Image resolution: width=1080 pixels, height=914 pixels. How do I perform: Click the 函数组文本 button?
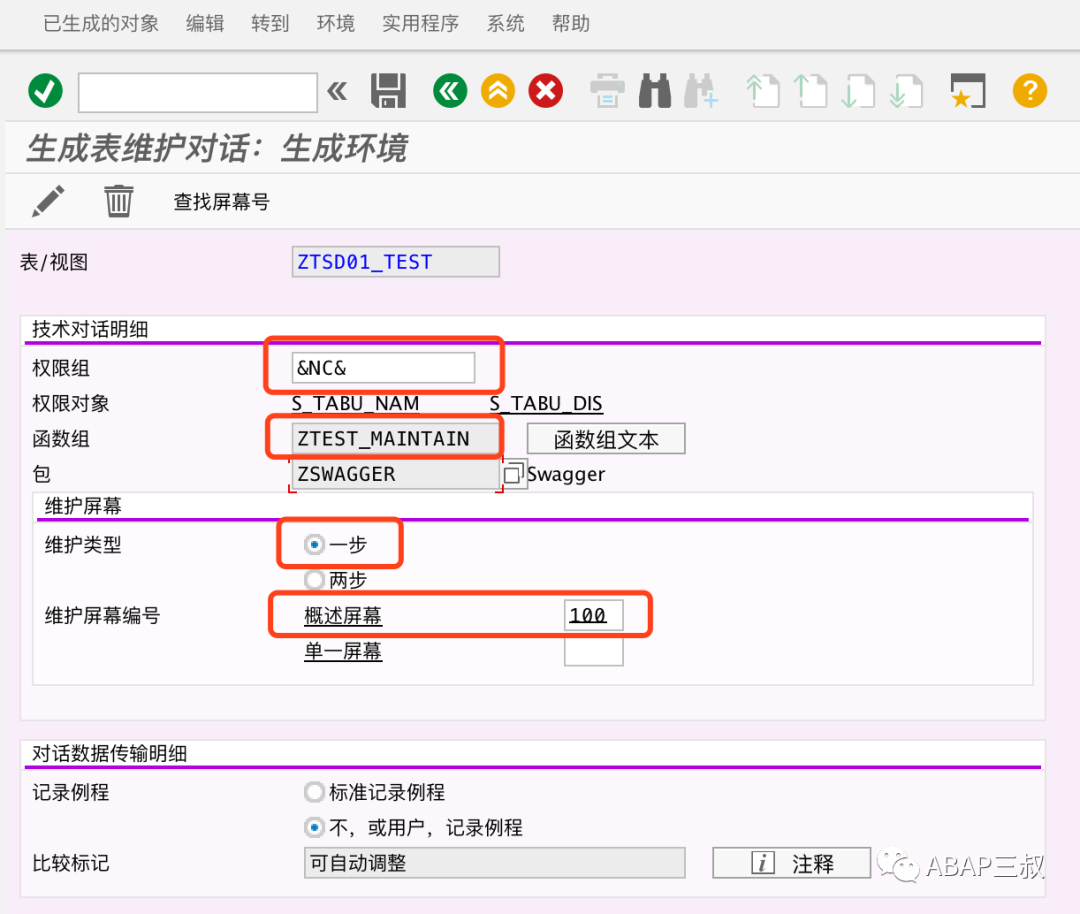pyautogui.click(x=606, y=439)
